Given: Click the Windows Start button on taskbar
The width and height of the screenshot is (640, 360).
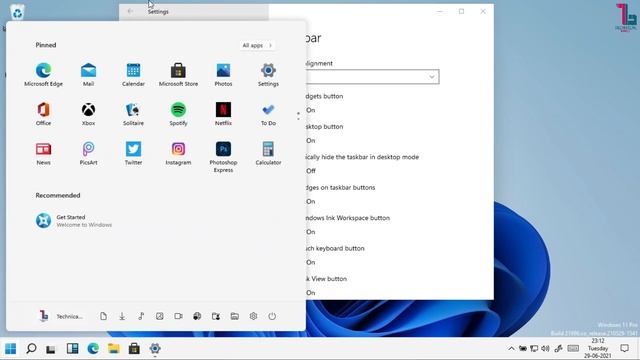Looking at the screenshot, I should click(x=11, y=349).
